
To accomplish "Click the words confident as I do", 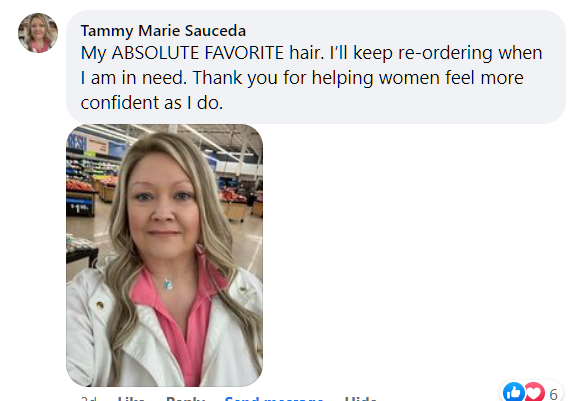I will [152, 103].
